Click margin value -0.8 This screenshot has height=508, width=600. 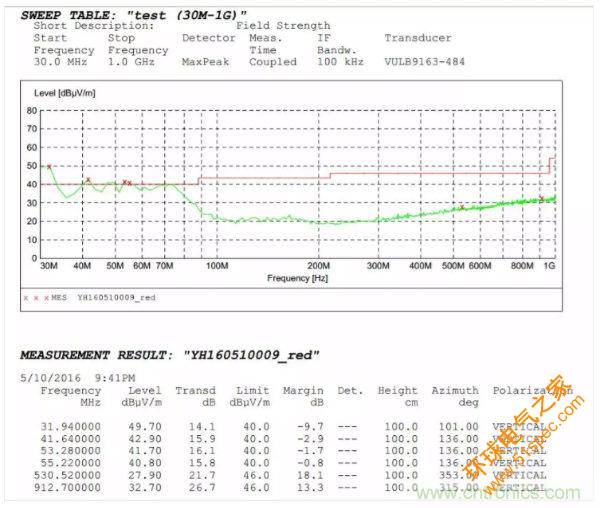[x=310, y=463]
